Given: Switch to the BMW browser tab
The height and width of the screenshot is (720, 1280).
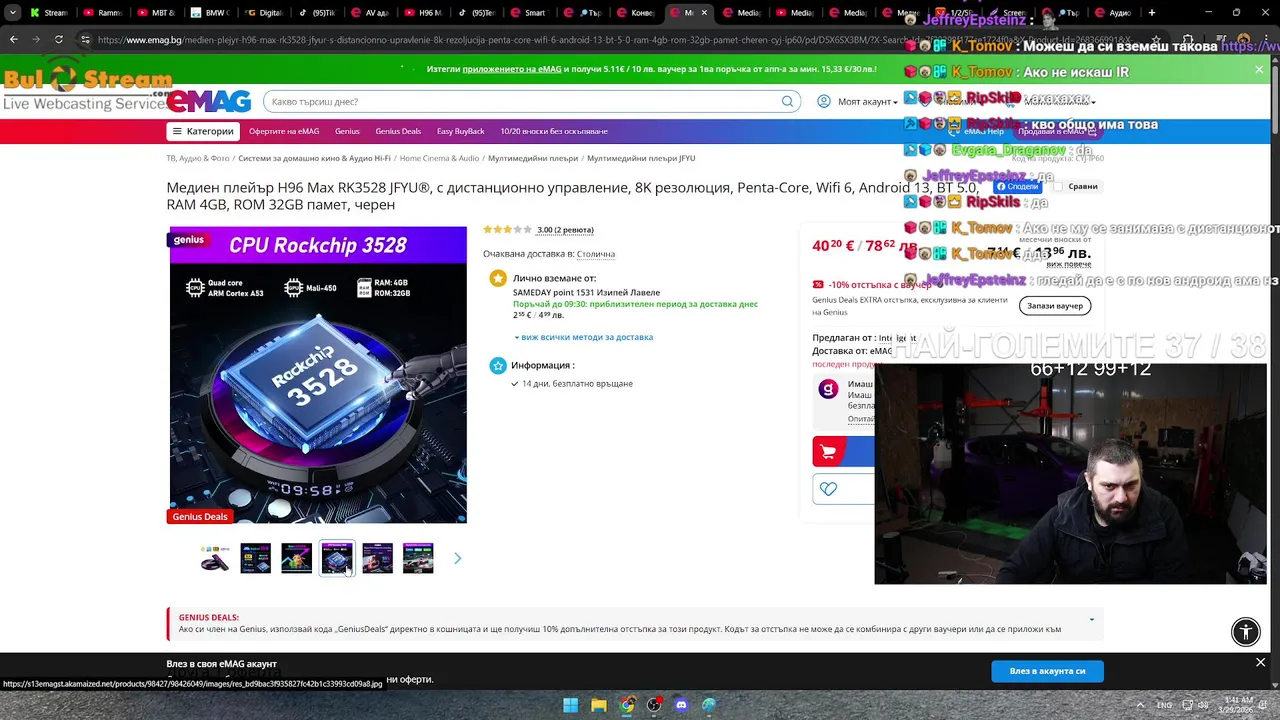Looking at the screenshot, I should (209, 13).
